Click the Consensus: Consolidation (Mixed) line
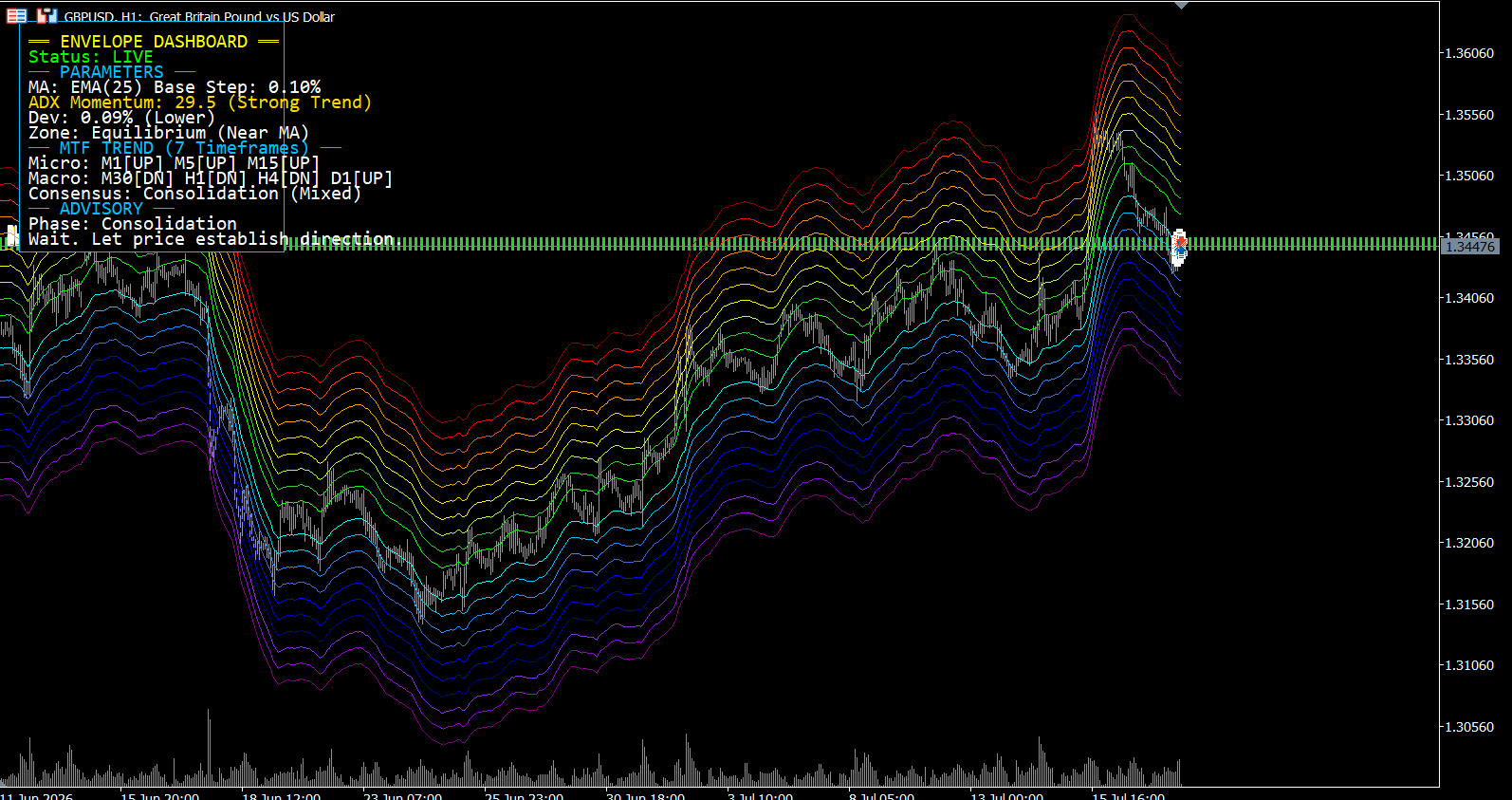Viewport: 1512px width, 800px height. point(194,194)
